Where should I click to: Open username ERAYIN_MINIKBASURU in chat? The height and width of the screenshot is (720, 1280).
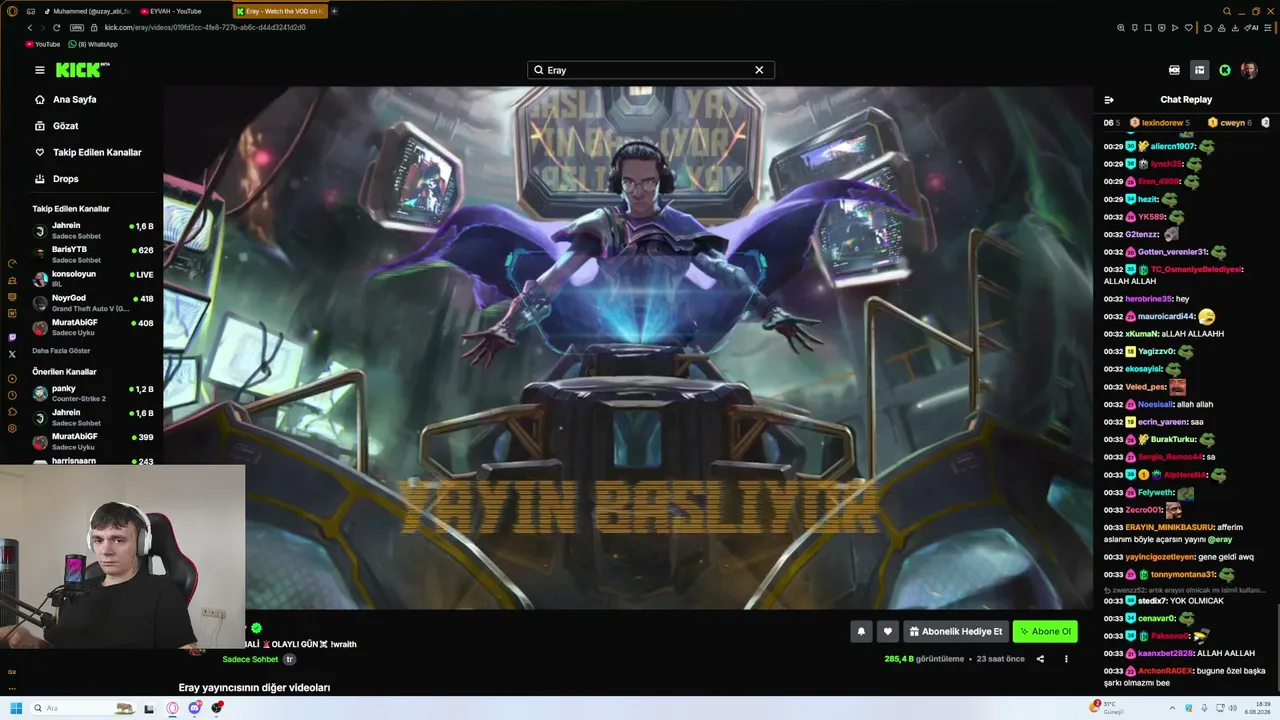(1169, 527)
